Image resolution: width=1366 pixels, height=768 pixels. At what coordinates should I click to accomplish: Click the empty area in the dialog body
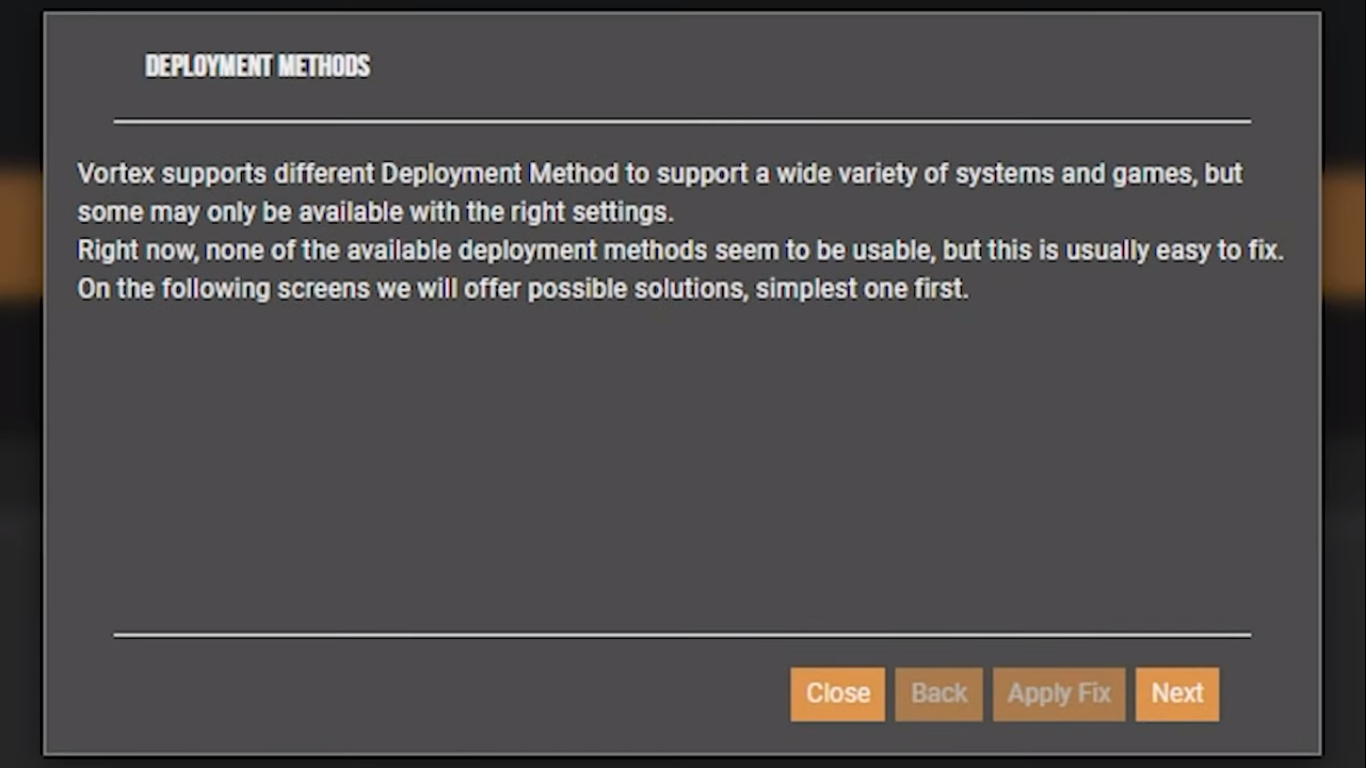[x=682, y=460]
